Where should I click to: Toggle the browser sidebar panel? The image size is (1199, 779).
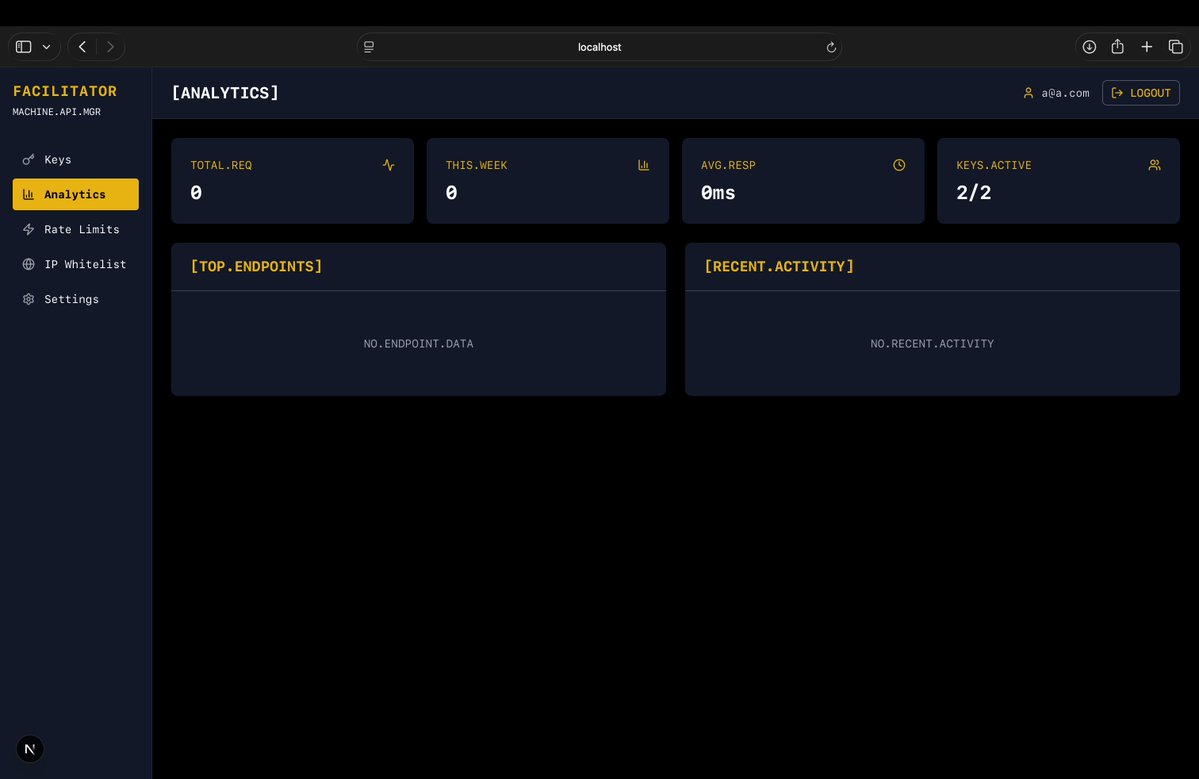coord(23,47)
